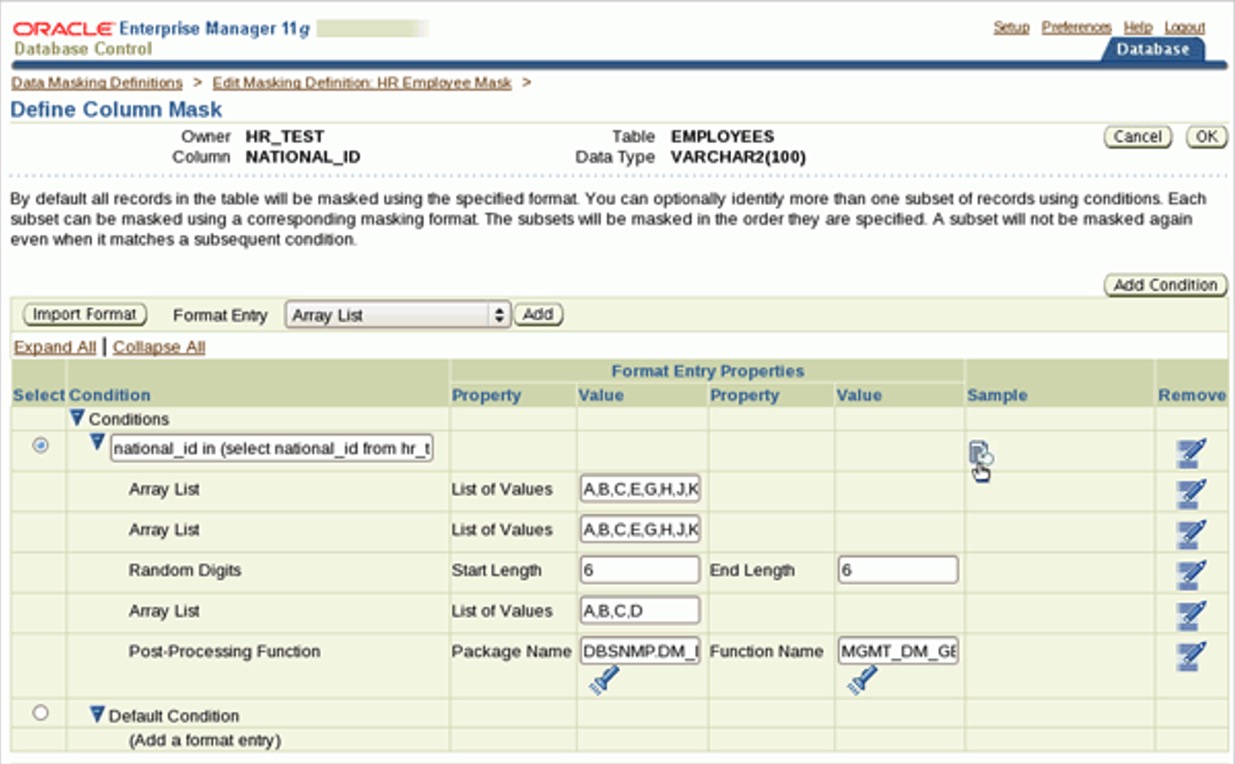Collapse the Conditions tree node
The image size is (1235, 764).
[77, 418]
